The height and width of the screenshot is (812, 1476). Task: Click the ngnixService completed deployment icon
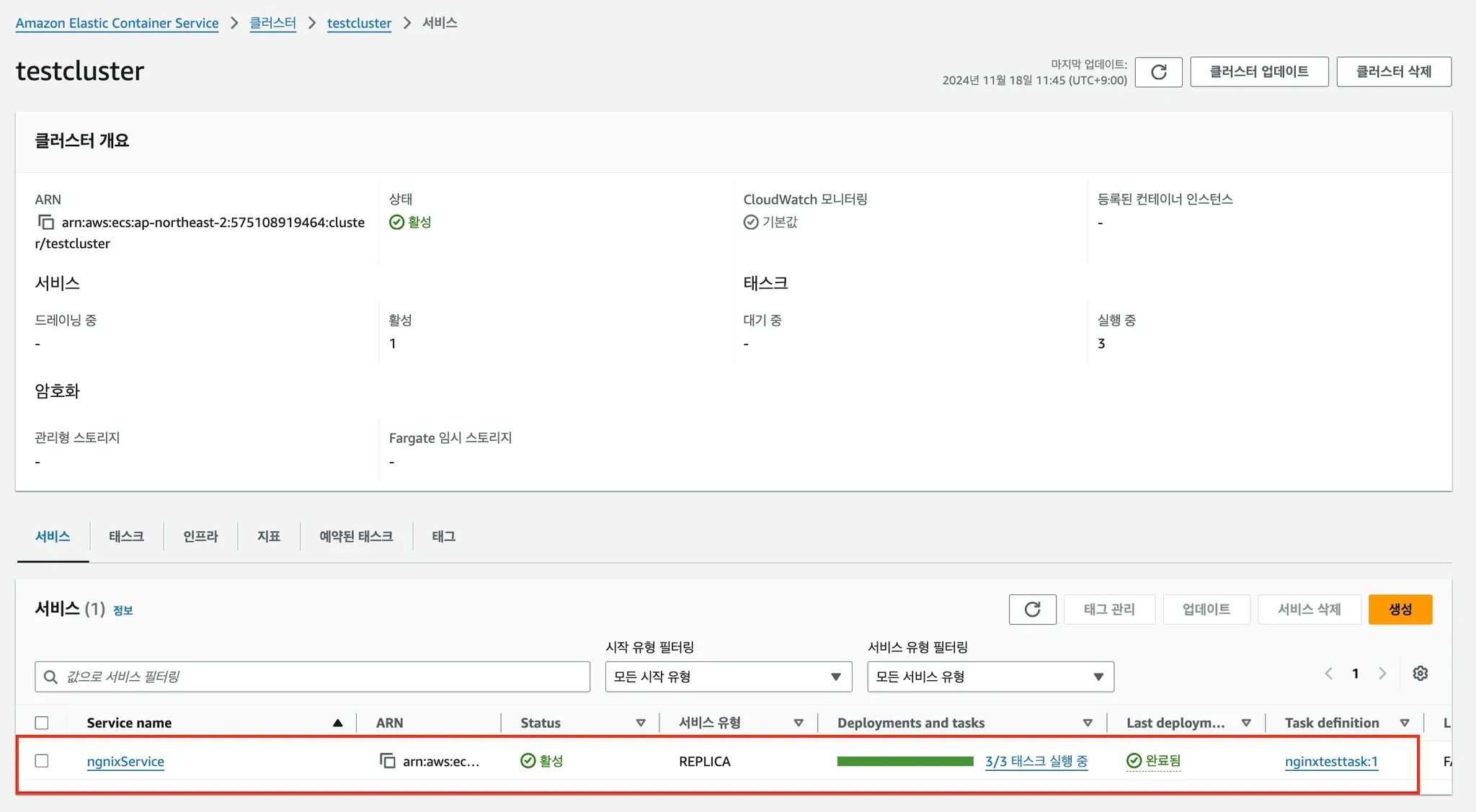pyautogui.click(x=1134, y=761)
